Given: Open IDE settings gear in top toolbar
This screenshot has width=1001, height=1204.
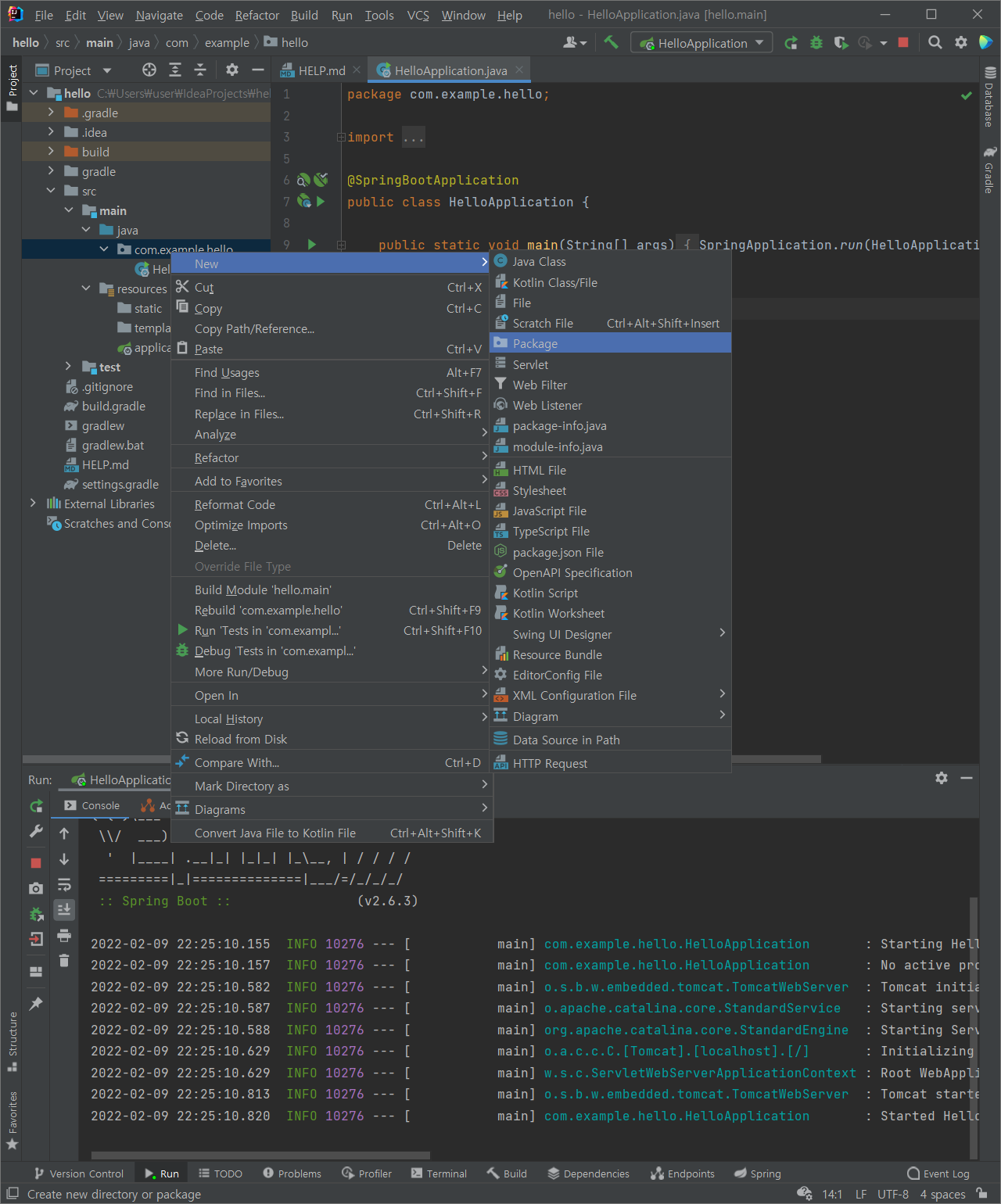Looking at the screenshot, I should pos(961,43).
